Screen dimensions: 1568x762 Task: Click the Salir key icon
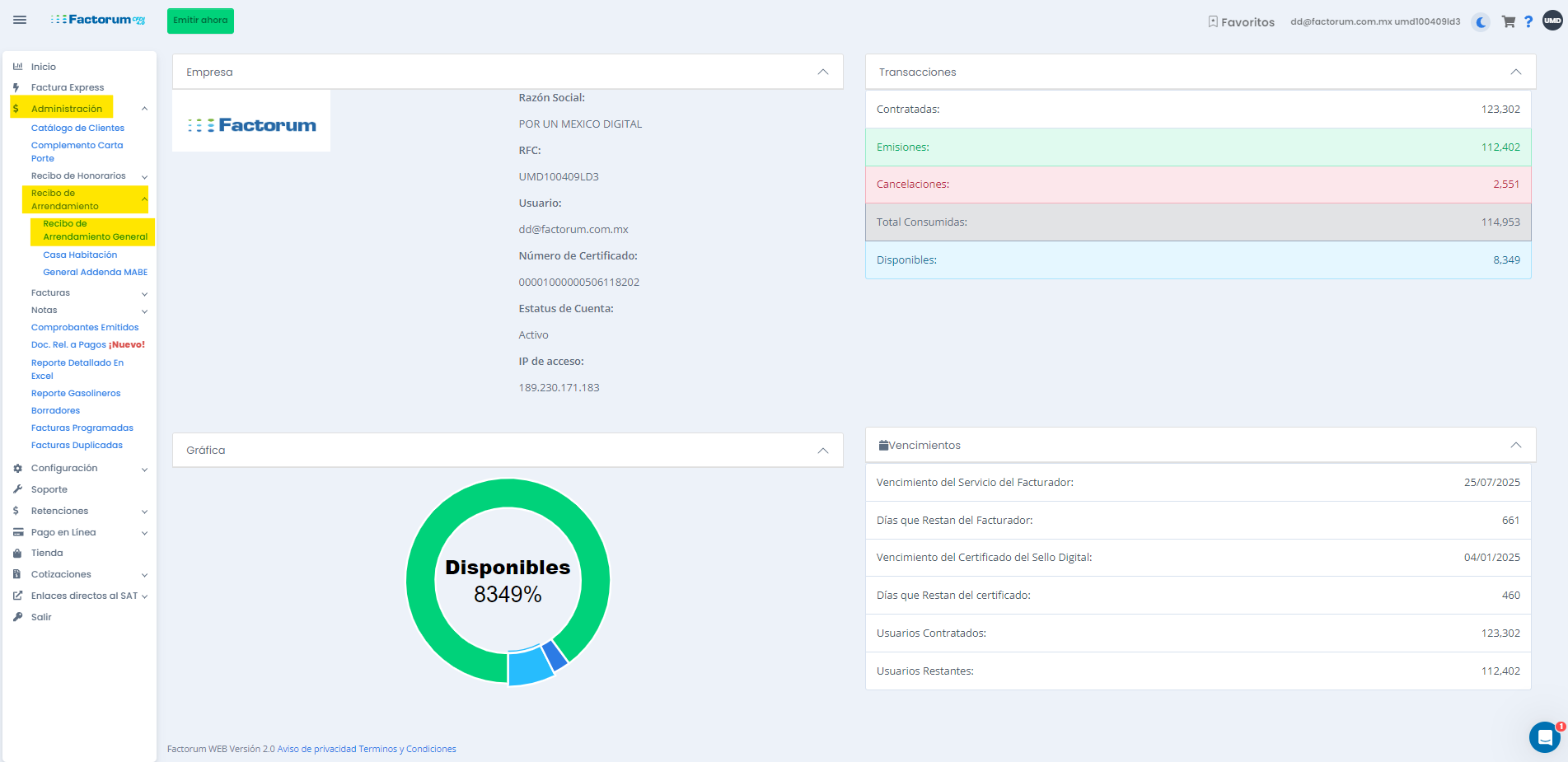coord(17,617)
